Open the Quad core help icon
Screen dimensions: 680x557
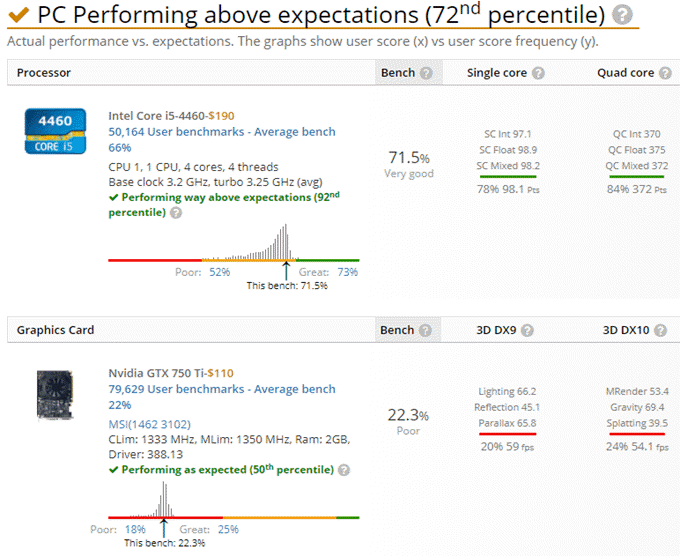tap(663, 73)
